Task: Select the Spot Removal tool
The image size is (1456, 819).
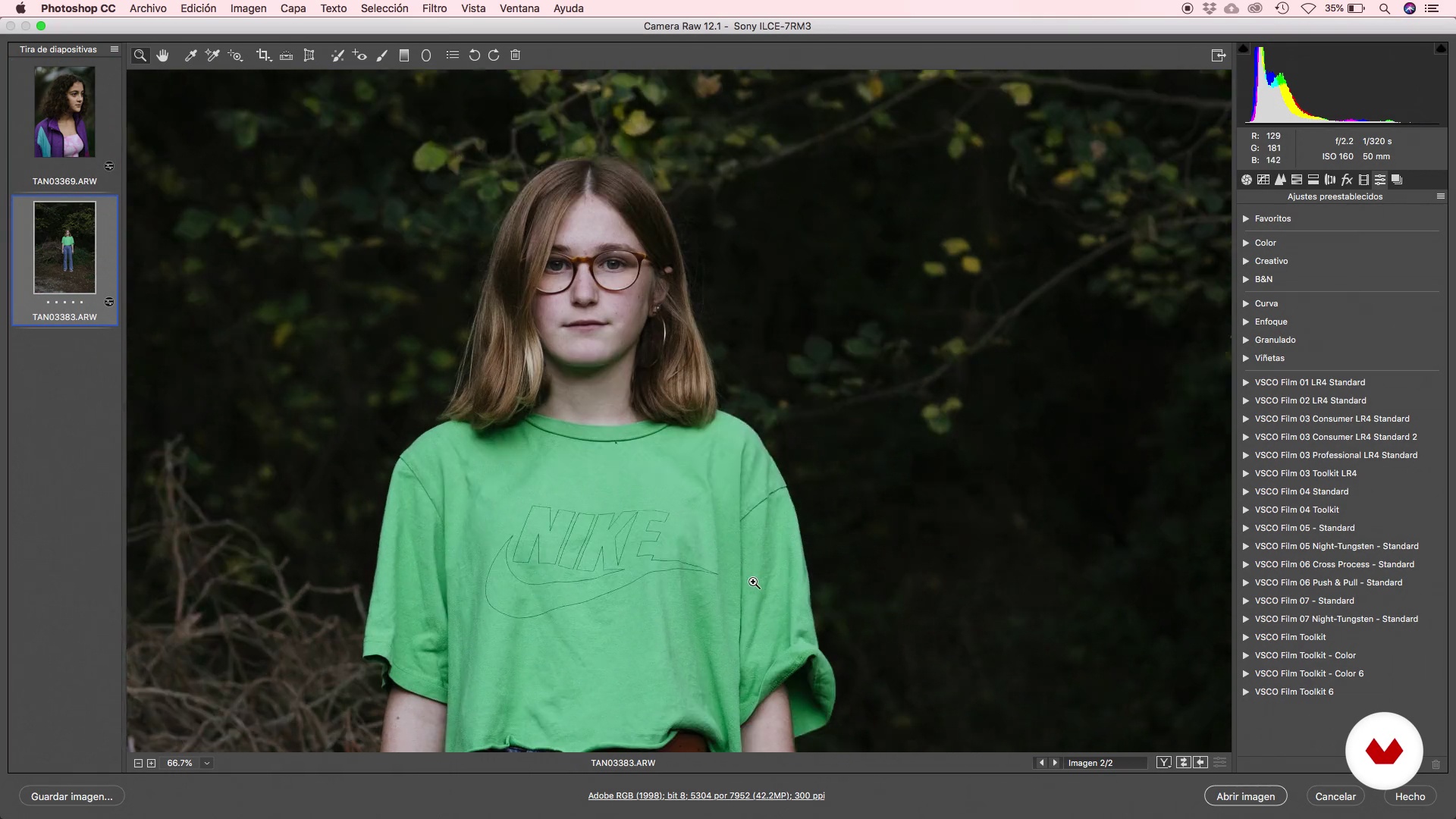Action: 337,55
